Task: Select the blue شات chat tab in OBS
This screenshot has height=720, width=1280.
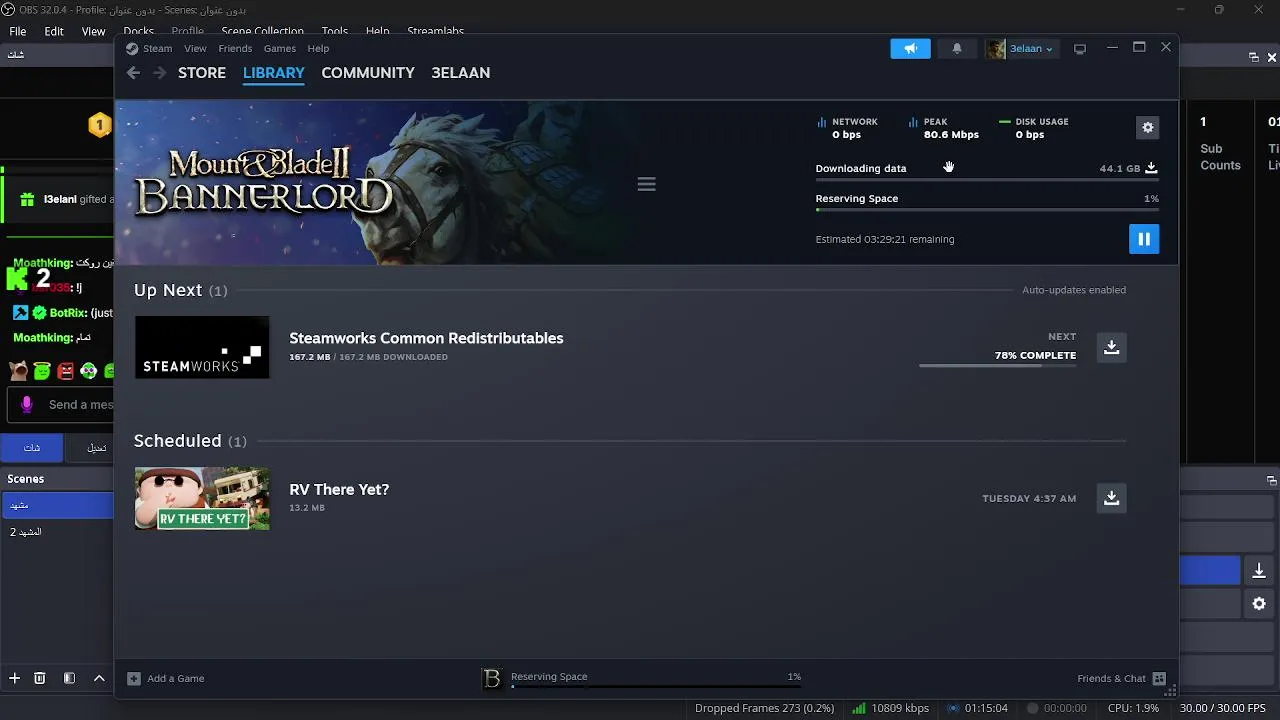Action: (31, 447)
